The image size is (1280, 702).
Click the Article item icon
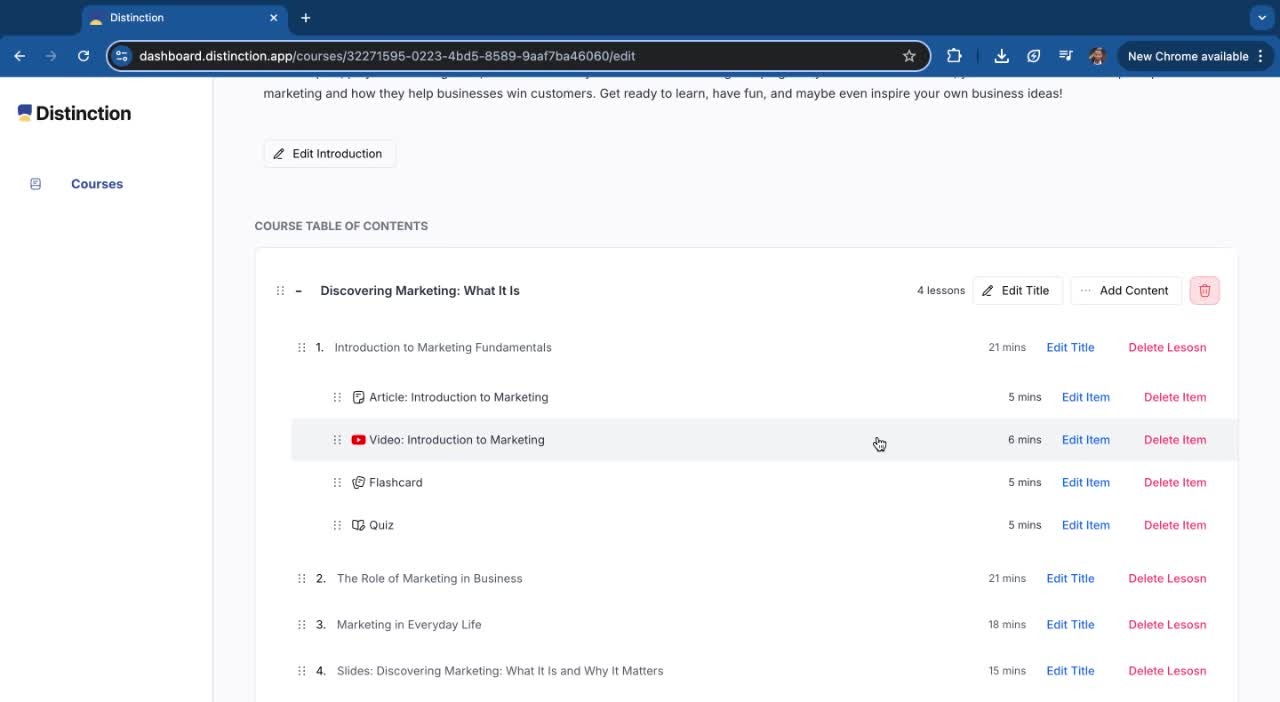358,397
